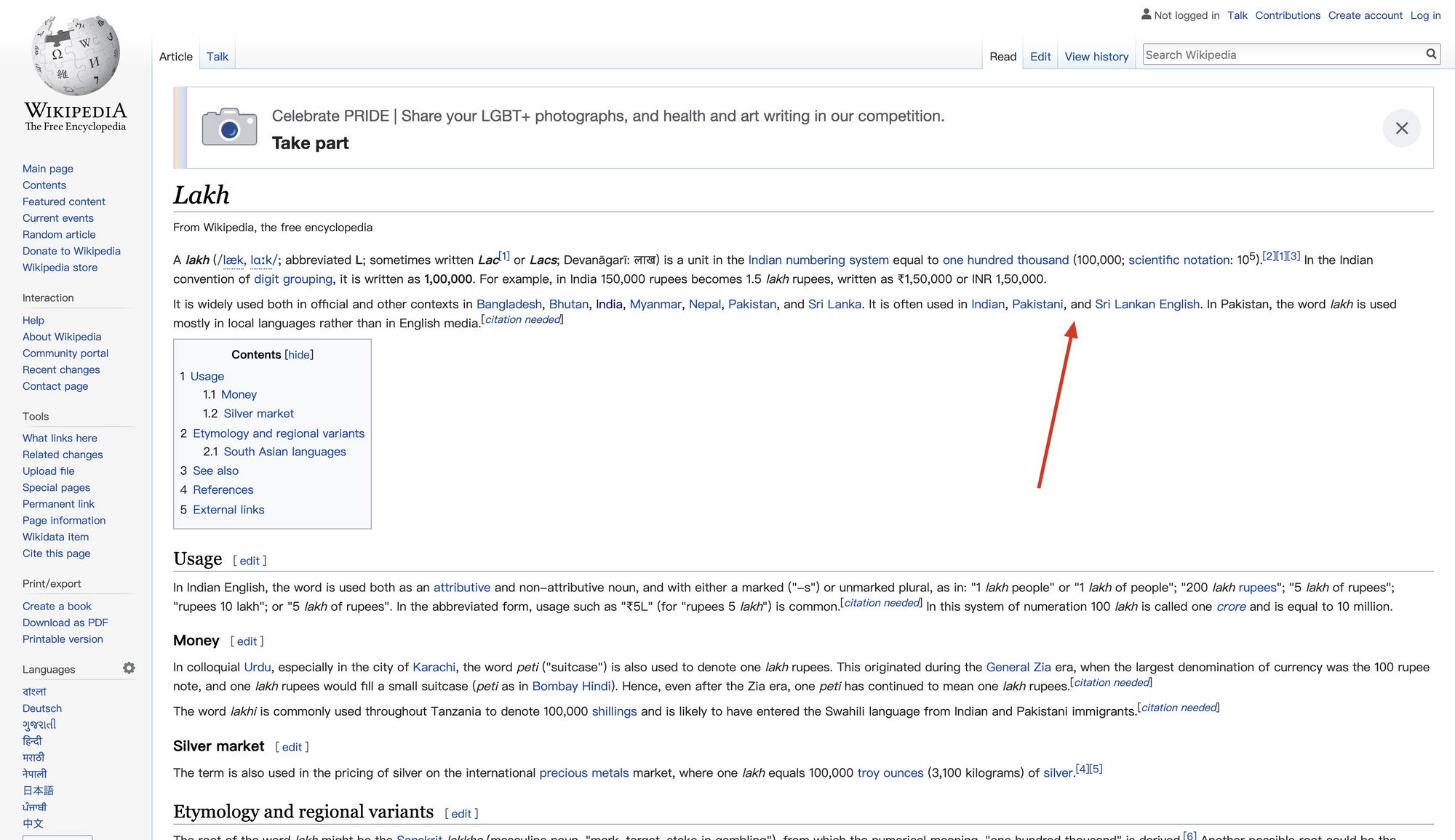The image size is (1455, 840).
Task: Open citation reference [1] after Lac
Action: click(x=504, y=256)
